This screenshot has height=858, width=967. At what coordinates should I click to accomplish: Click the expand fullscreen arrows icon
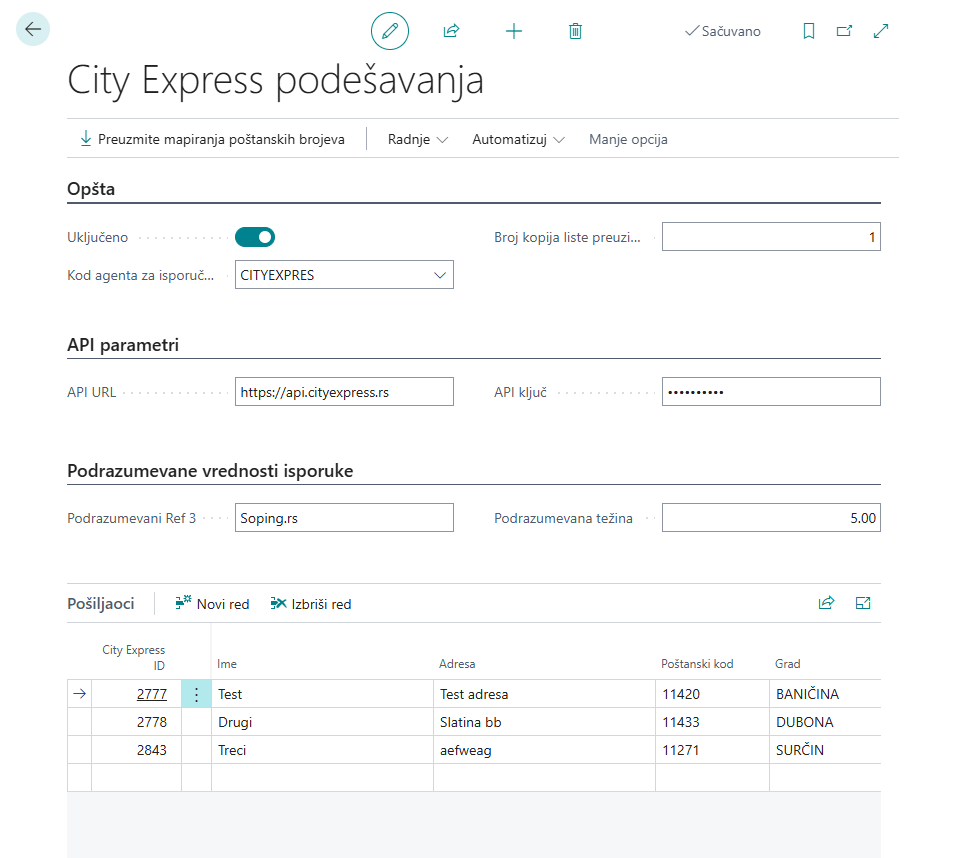pyautogui.click(x=881, y=31)
